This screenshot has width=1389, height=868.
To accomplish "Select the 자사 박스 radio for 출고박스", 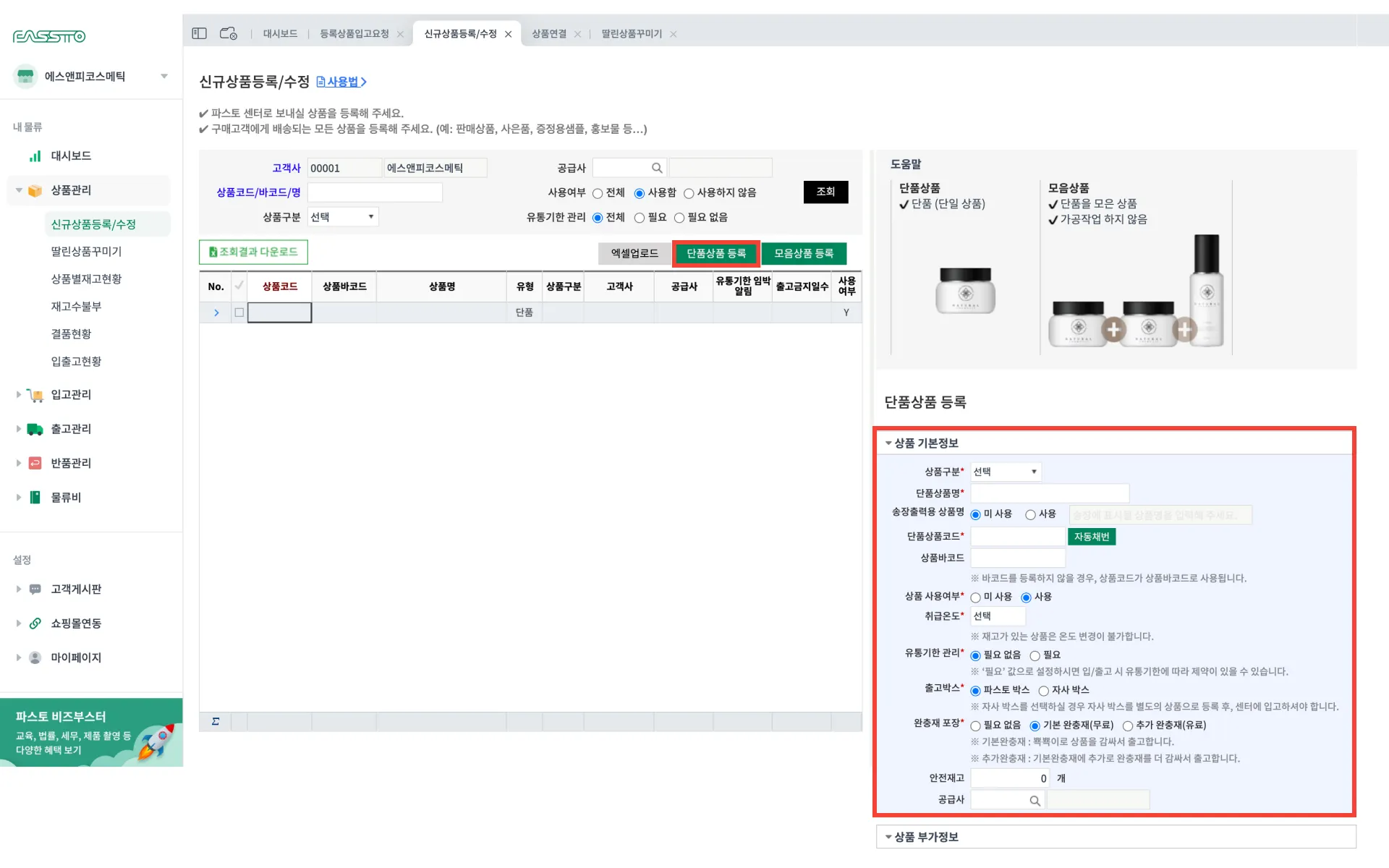I will click(x=1043, y=691).
